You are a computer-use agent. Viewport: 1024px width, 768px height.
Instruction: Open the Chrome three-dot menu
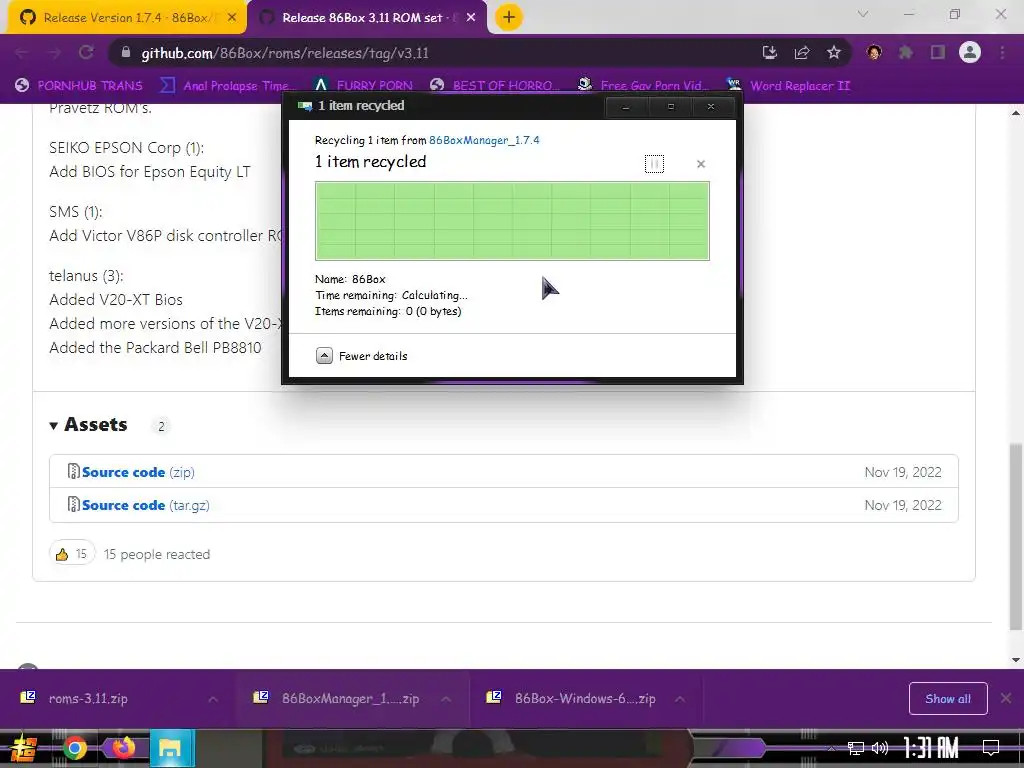[1002, 53]
